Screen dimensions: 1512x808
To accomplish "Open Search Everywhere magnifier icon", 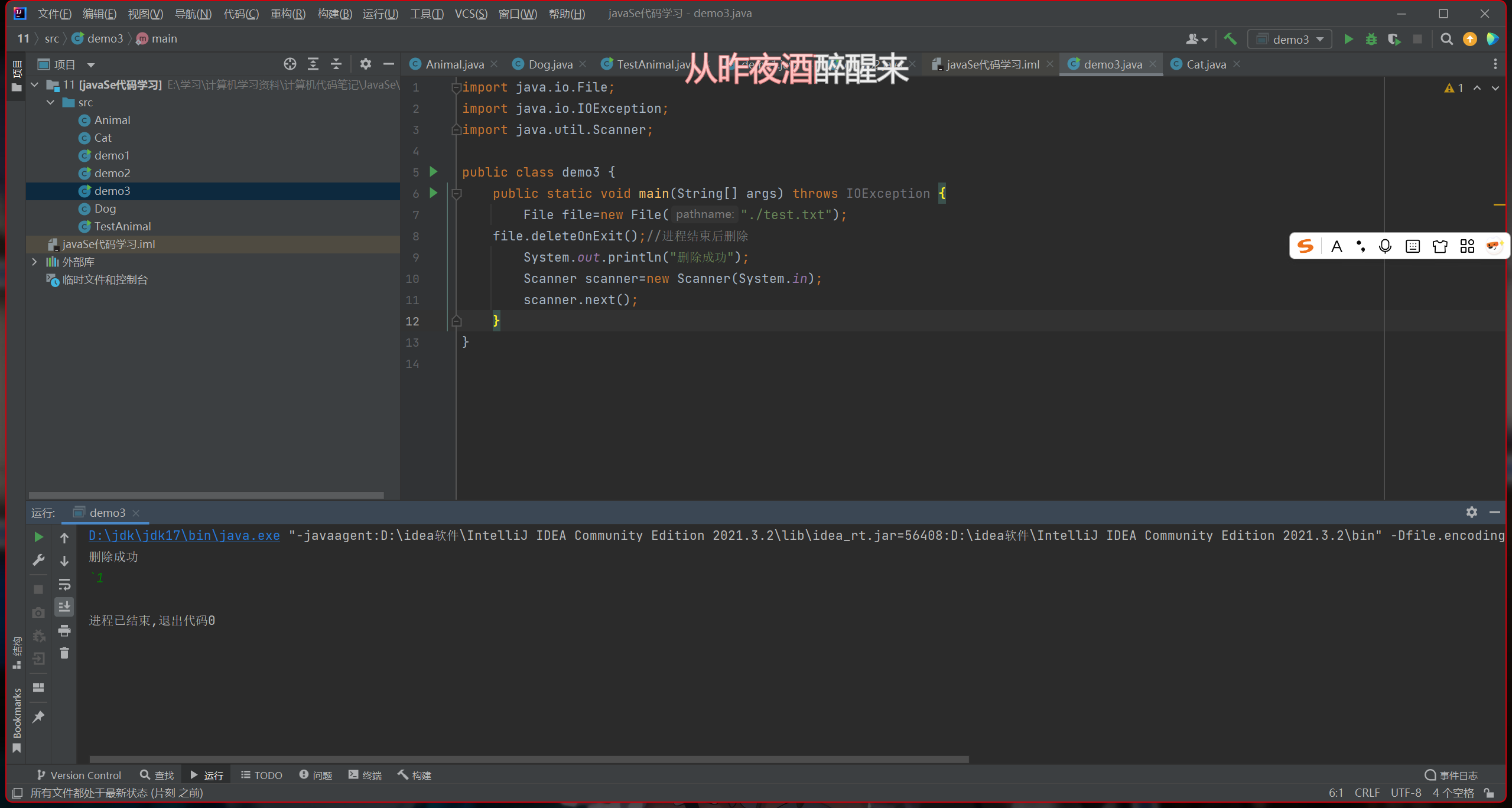I will click(x=1446, y=40).
